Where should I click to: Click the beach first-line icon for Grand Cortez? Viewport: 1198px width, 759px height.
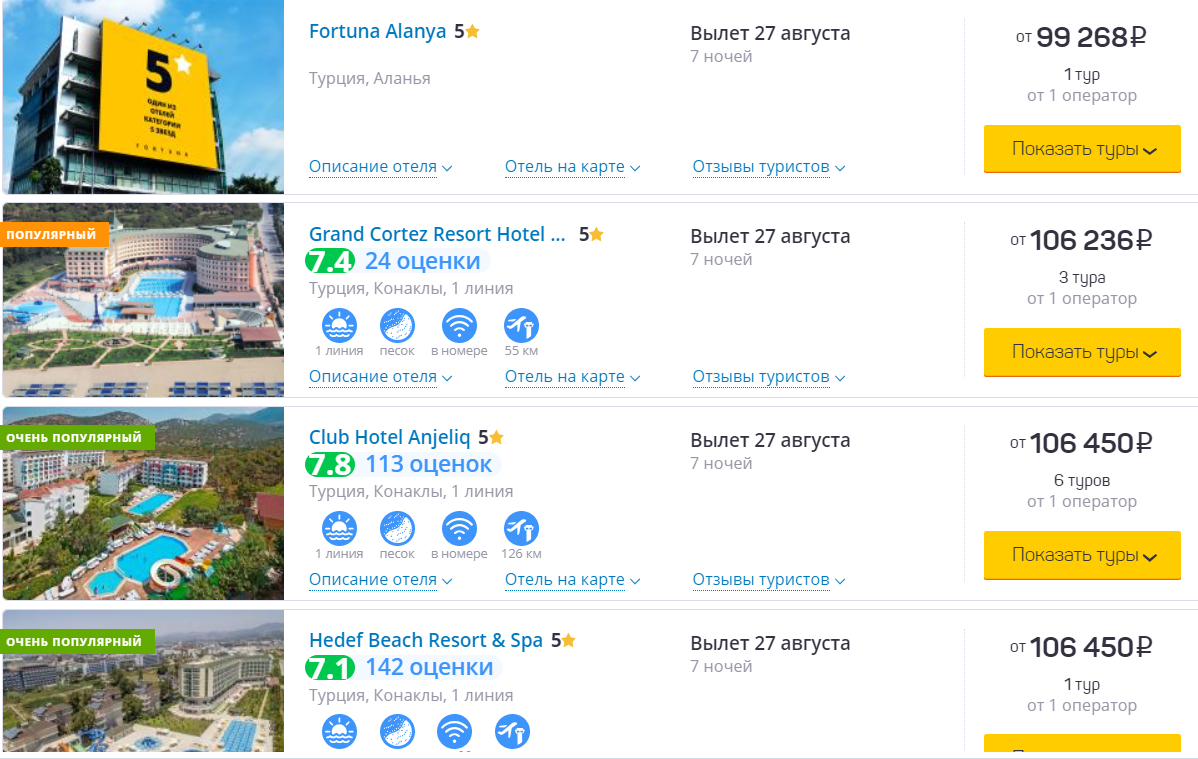pyautogui.click(x=339, y=326)
